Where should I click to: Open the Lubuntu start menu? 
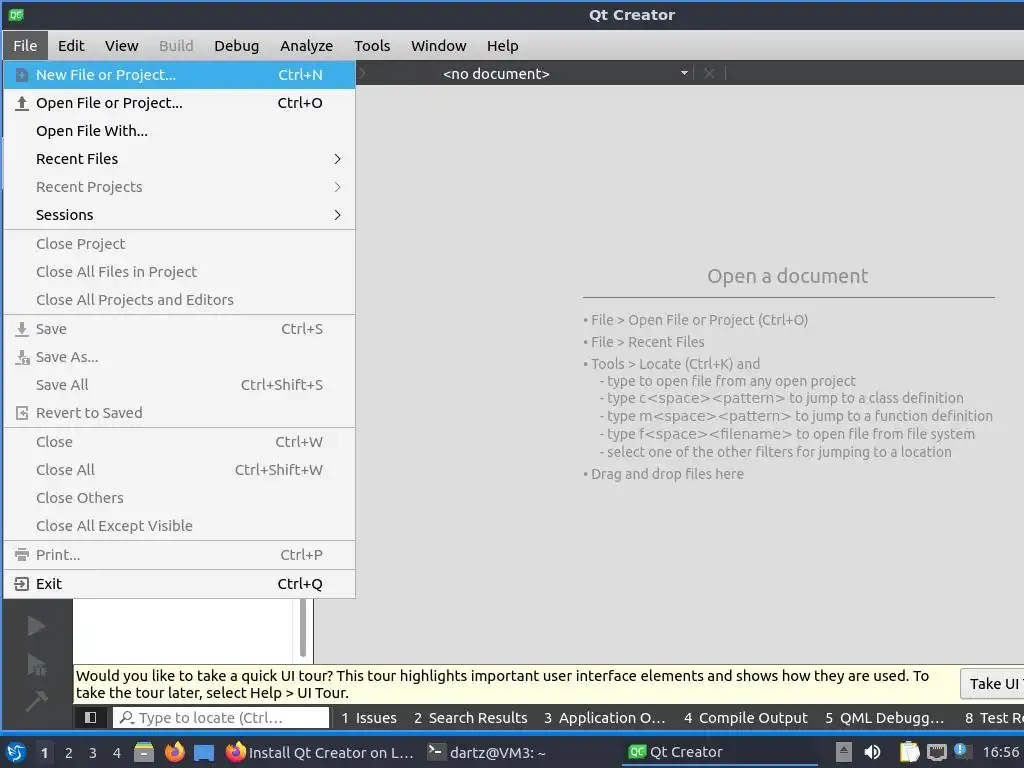[x=16, y=752]
